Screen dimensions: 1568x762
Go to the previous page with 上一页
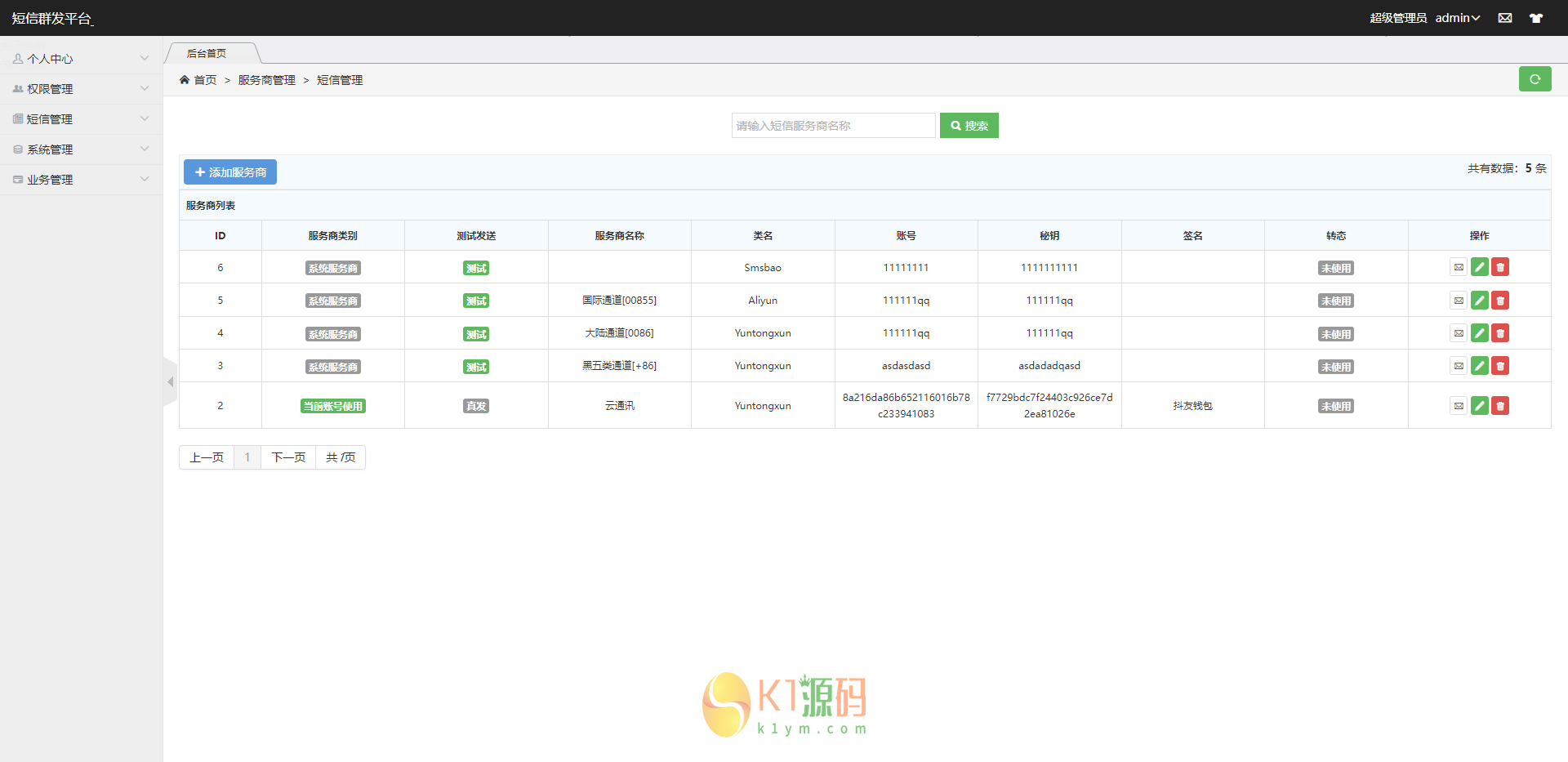click(x=207, y=457)
